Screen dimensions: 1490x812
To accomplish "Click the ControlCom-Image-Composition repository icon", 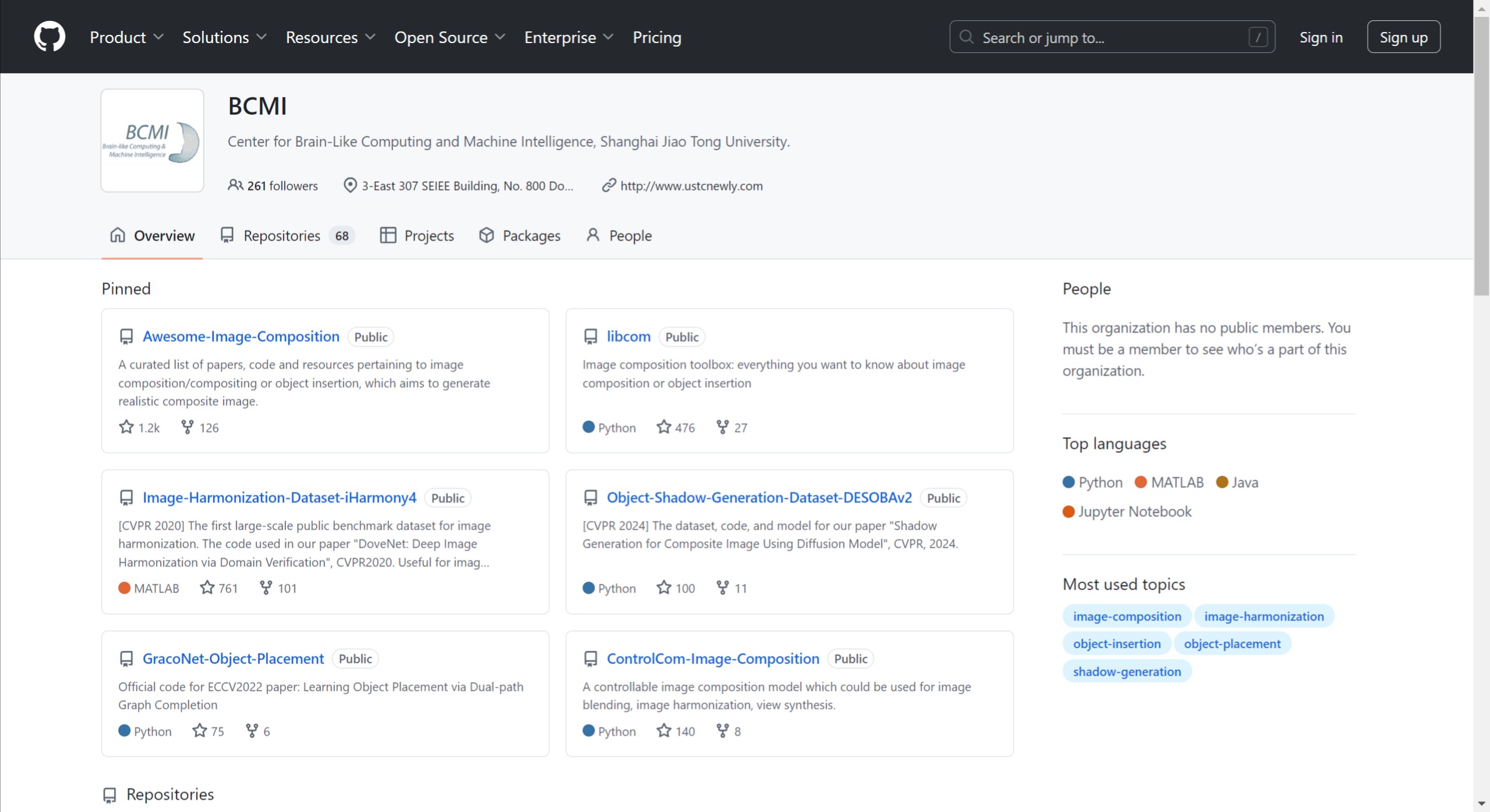I will tap(590, 659).
